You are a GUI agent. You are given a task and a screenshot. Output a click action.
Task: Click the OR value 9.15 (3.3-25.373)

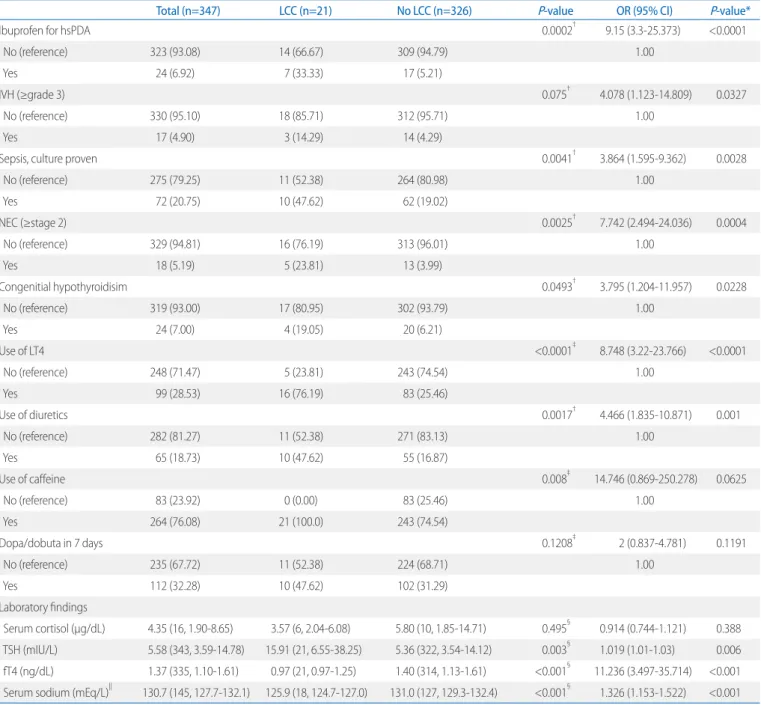(643, 31)
